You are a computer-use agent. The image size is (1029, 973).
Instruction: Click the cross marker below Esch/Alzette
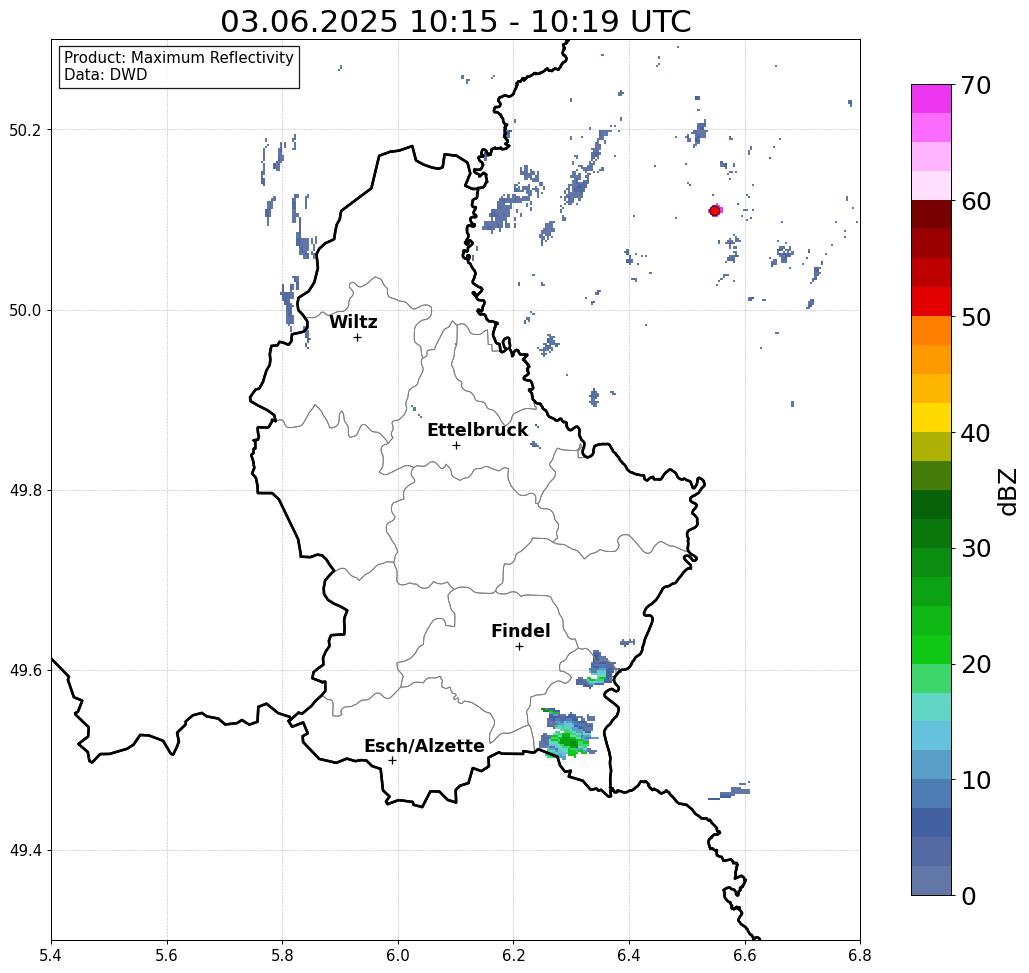392,761
